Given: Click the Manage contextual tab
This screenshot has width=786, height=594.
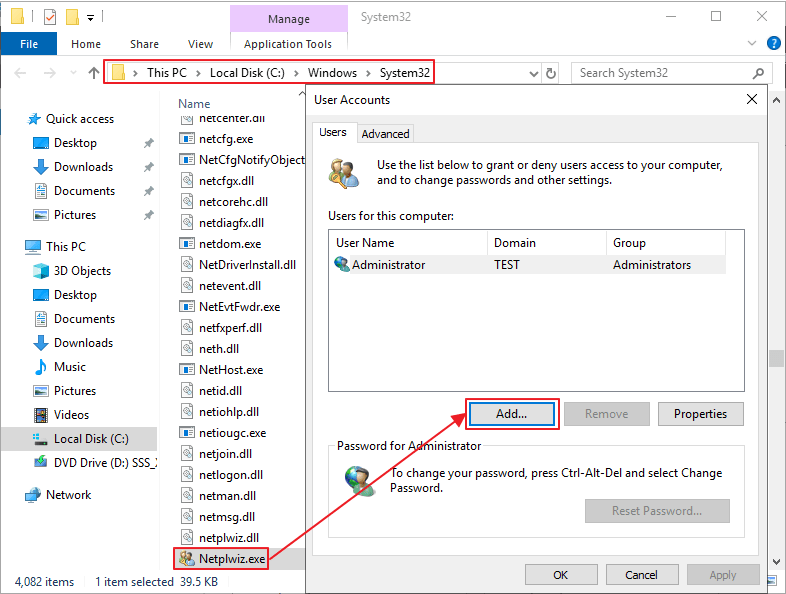Looking at the screenshot, I should 289,19.
